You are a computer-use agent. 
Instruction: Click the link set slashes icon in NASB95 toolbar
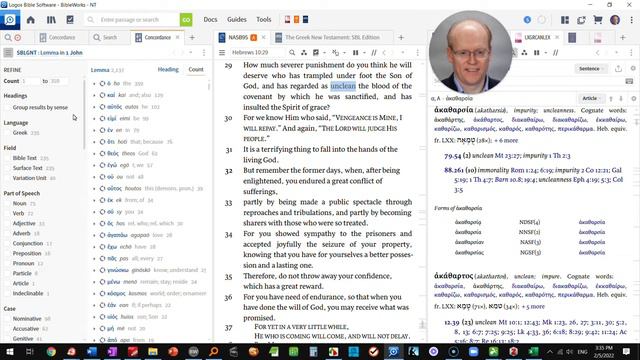click(x=374, y=53)
